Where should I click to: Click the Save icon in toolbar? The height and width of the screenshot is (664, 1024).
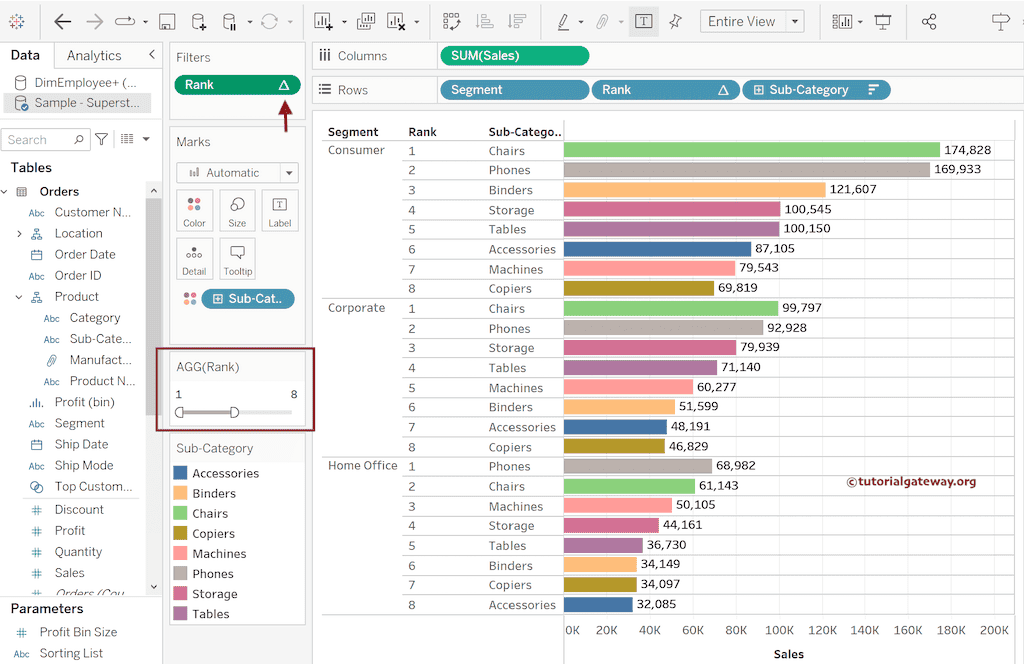167,21
